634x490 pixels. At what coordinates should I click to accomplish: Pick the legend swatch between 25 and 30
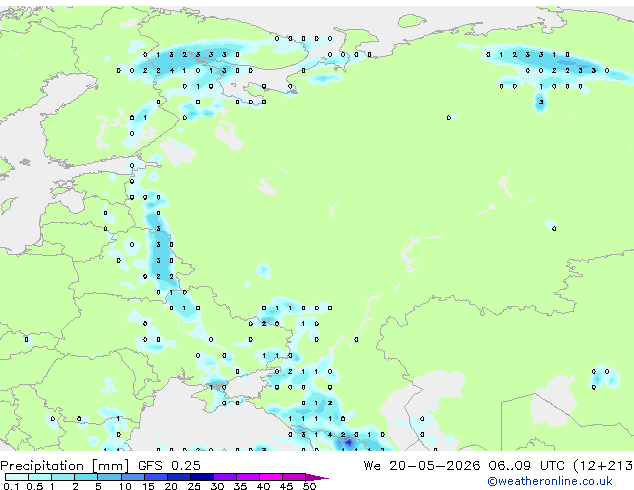[201, 477]
